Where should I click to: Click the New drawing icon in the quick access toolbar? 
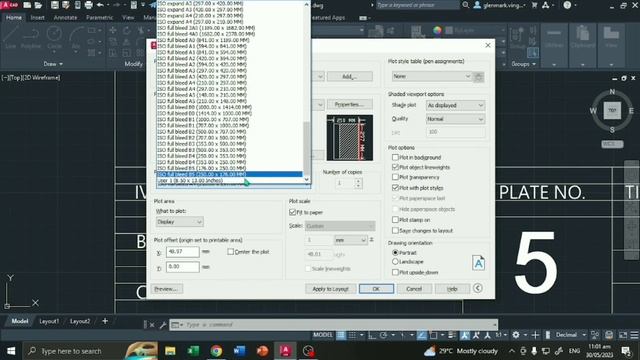click(x=27, y=5)
